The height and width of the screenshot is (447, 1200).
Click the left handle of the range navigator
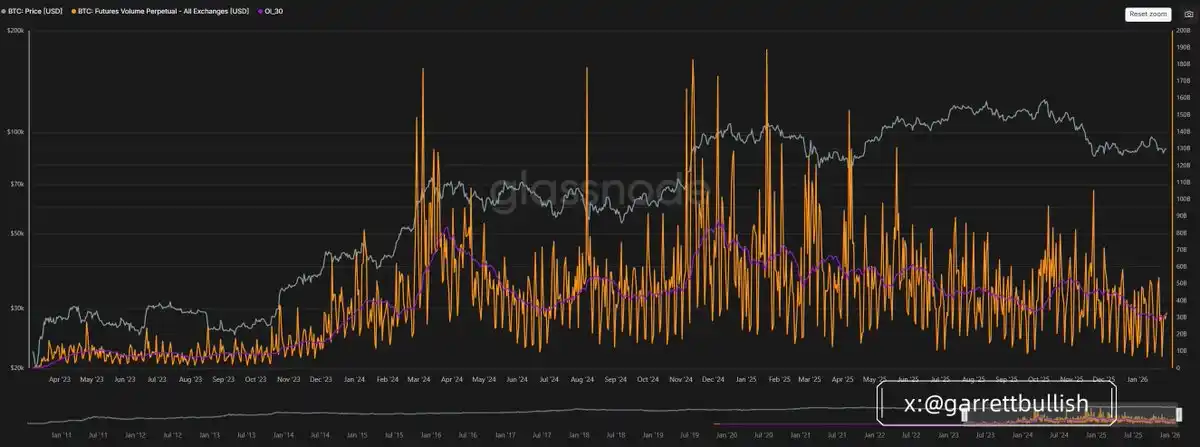[x=964, y=415]
